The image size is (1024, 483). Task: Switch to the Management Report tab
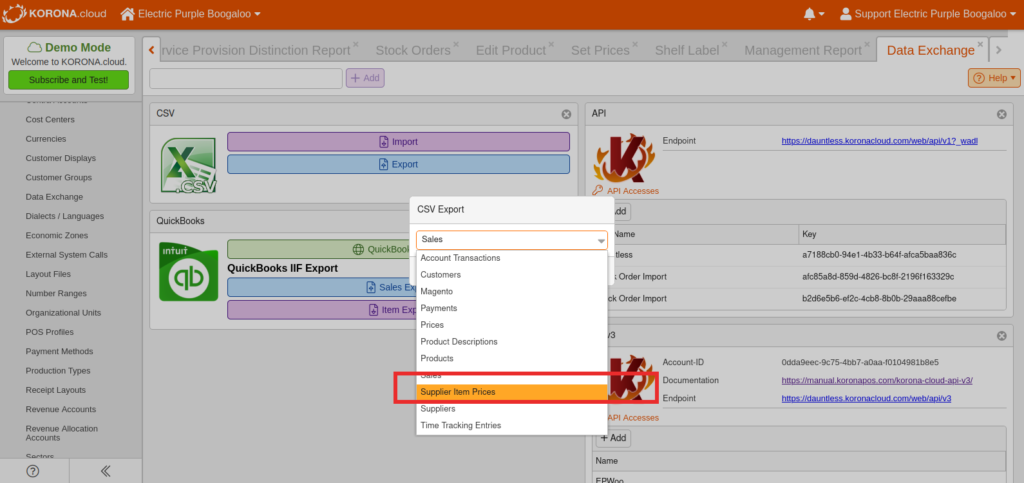(803, 50)
